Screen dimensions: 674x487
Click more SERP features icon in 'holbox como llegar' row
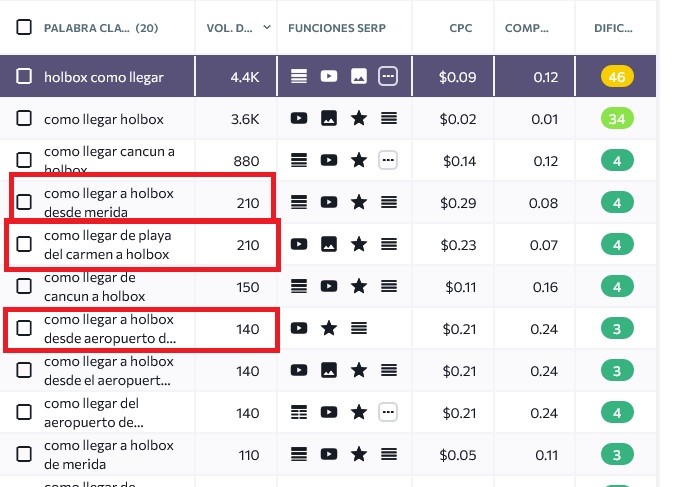(389, 76)
